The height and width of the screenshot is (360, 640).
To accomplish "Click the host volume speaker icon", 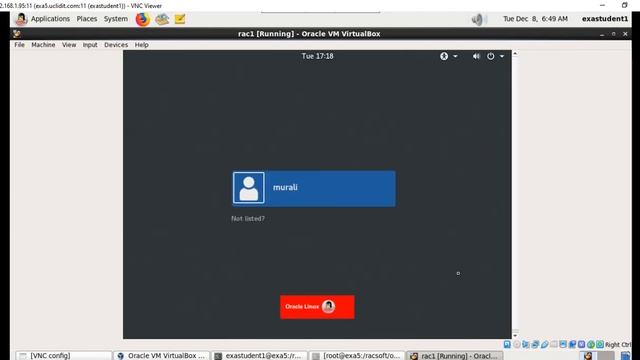I will point(477,19).
